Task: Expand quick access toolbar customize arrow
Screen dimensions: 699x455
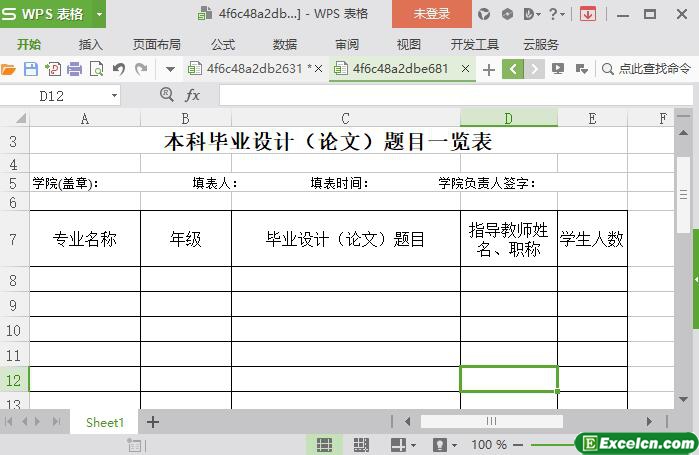Action: pos(170,69)
